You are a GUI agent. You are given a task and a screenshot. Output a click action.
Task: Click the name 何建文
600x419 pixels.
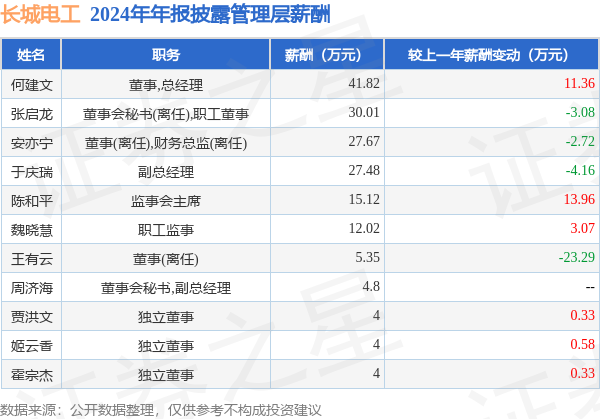pos(32,85)
